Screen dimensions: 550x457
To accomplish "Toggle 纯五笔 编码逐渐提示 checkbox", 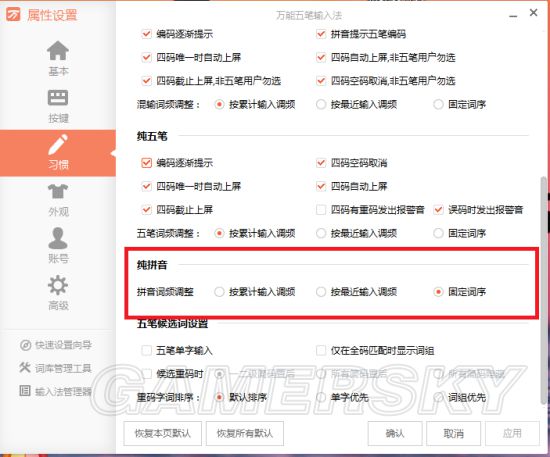I will pos(146,163).
